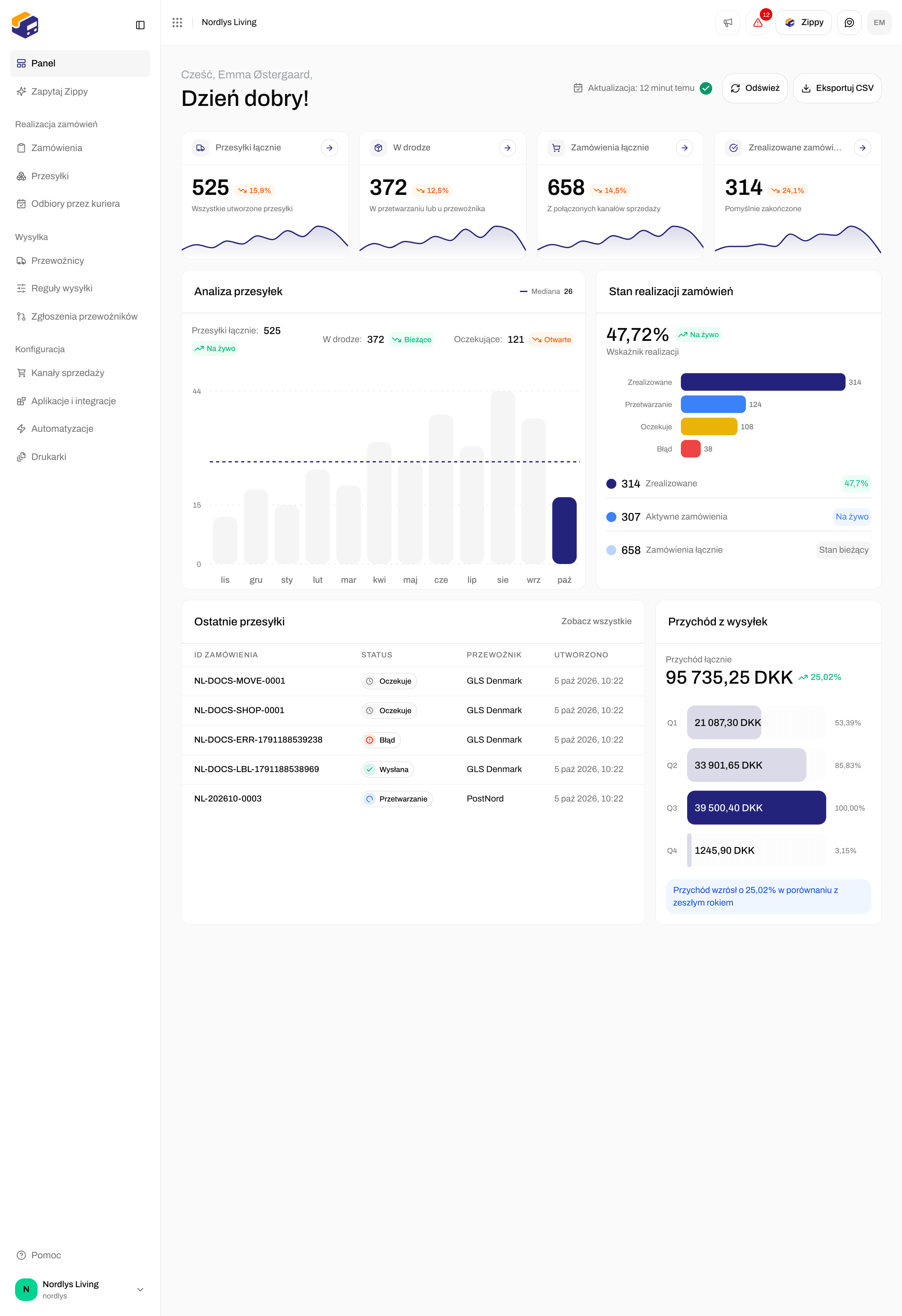902x1316 pixels.
Task: Select the paź bar in chart
Action: [564, 530]
